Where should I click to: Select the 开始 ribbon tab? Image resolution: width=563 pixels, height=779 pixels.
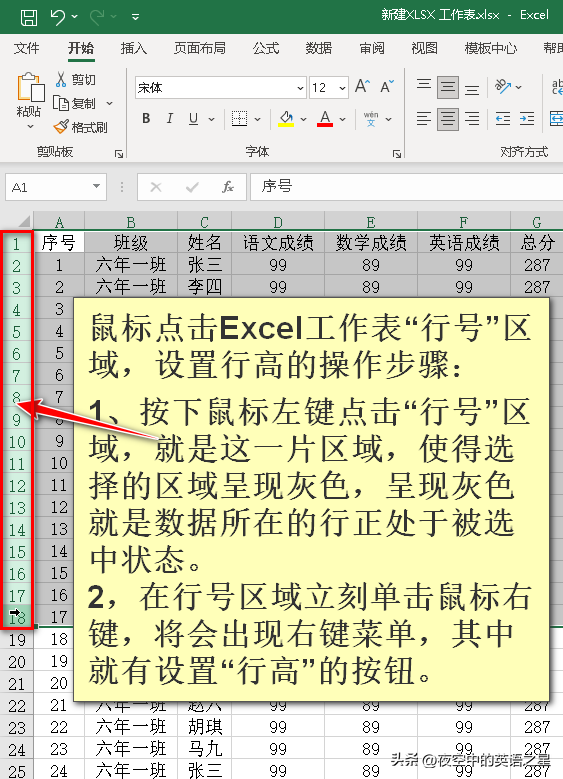(81, 48)
